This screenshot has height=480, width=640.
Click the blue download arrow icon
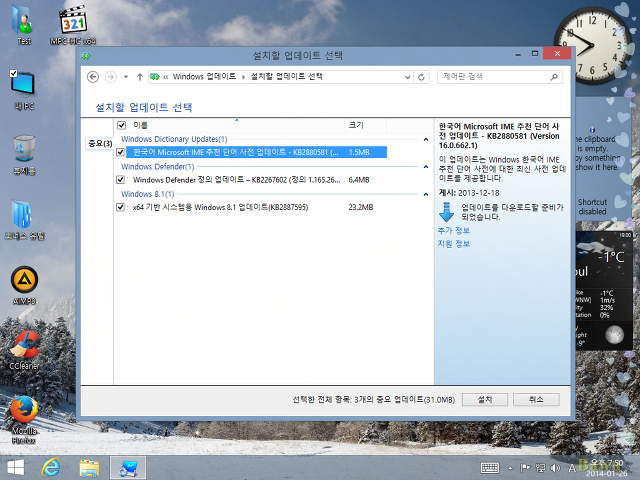point(447,212)
